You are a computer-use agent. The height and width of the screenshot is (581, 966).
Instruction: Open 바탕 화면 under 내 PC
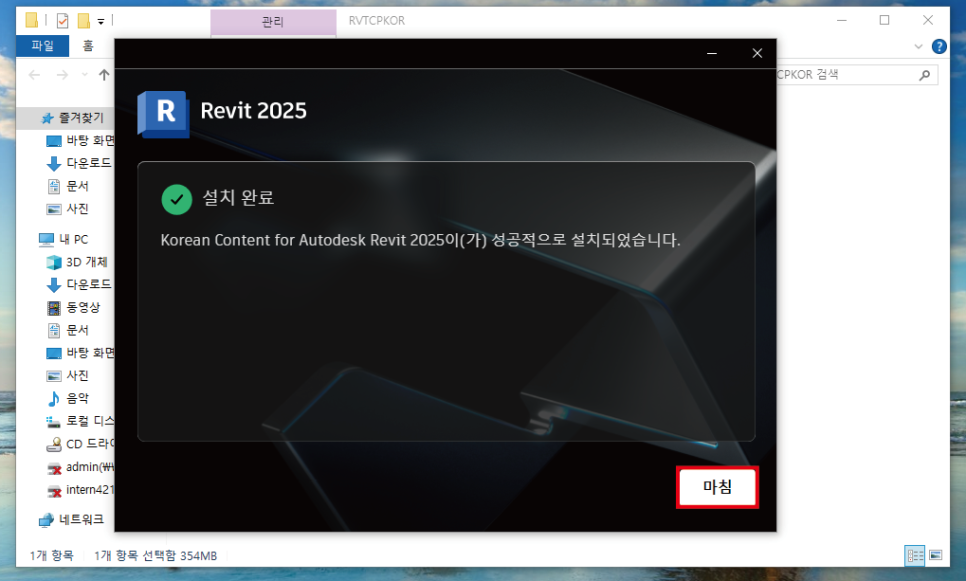80,353
